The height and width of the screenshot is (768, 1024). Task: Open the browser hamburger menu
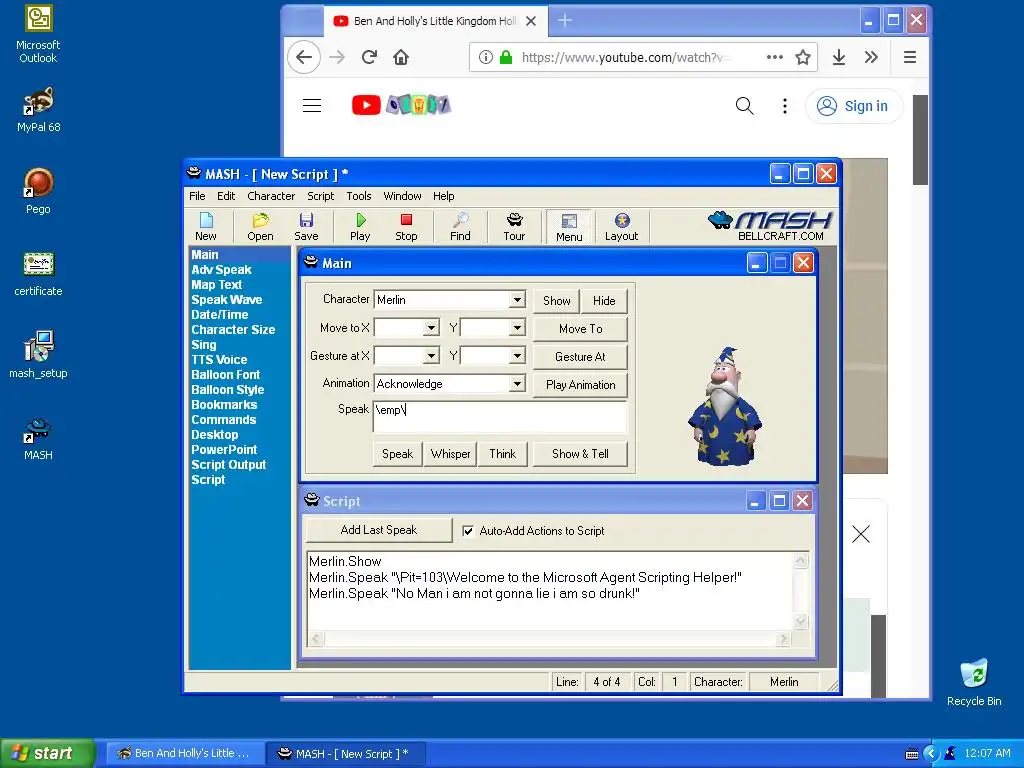coord(910,57)
